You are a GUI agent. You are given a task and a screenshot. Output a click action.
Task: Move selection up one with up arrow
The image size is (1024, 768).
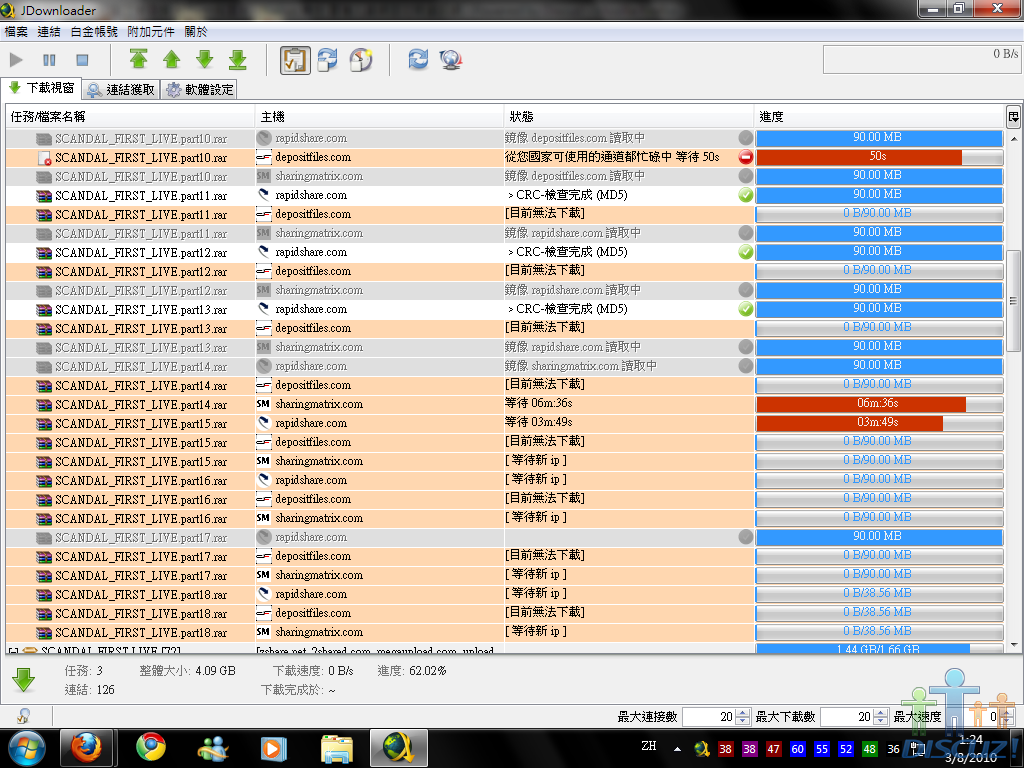pos(172,59)
